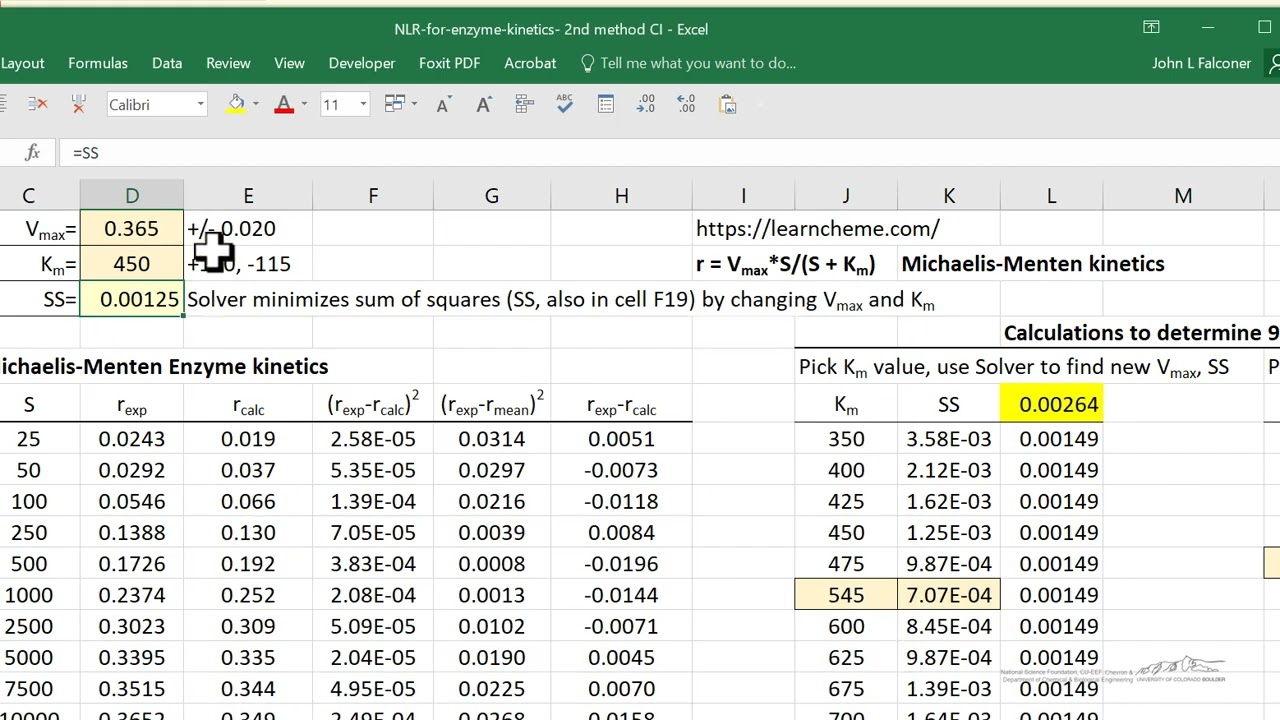Select column M header

(1183, 196)
